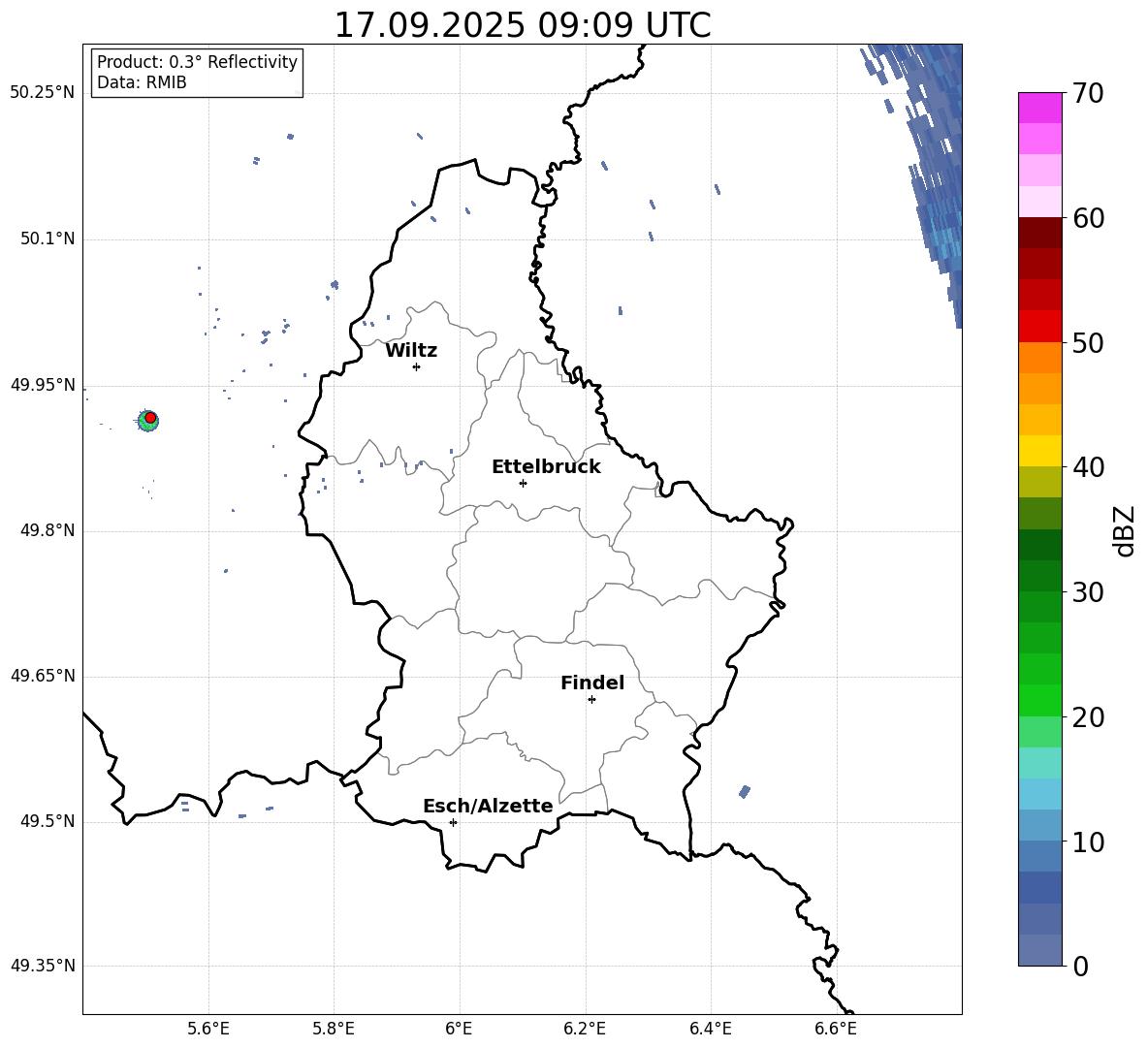Click the Ettelbruck cross marker
The image size is (1148, 1048).
pos(523,483)
